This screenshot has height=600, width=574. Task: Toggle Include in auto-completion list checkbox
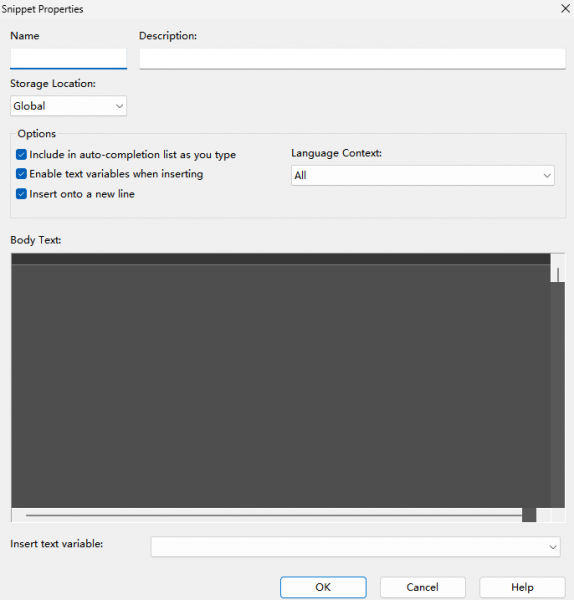(21, 155)
